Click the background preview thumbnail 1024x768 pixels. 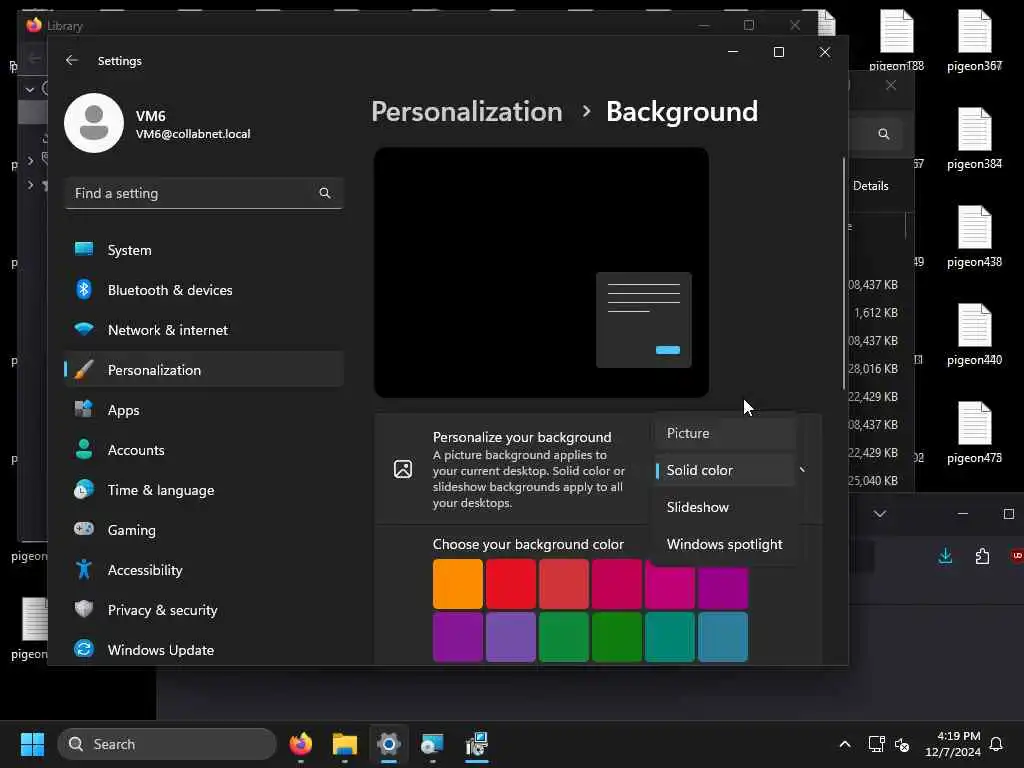[541, 272]
